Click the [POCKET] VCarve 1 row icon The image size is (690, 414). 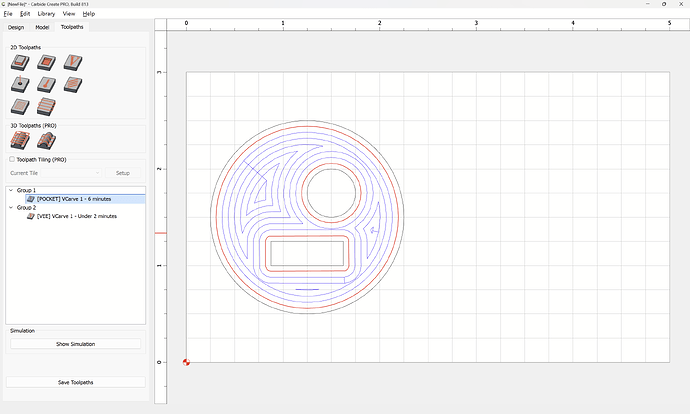31,199
